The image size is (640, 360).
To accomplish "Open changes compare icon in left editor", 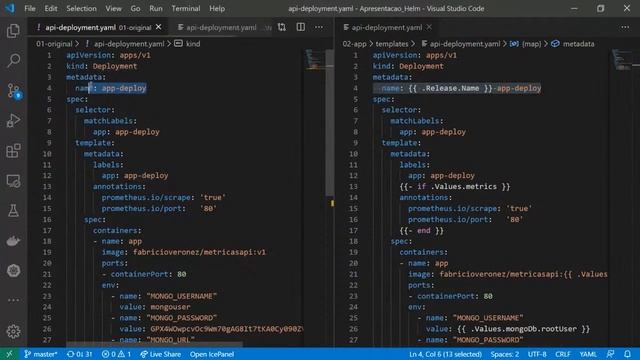I will [x=282, y=27].
